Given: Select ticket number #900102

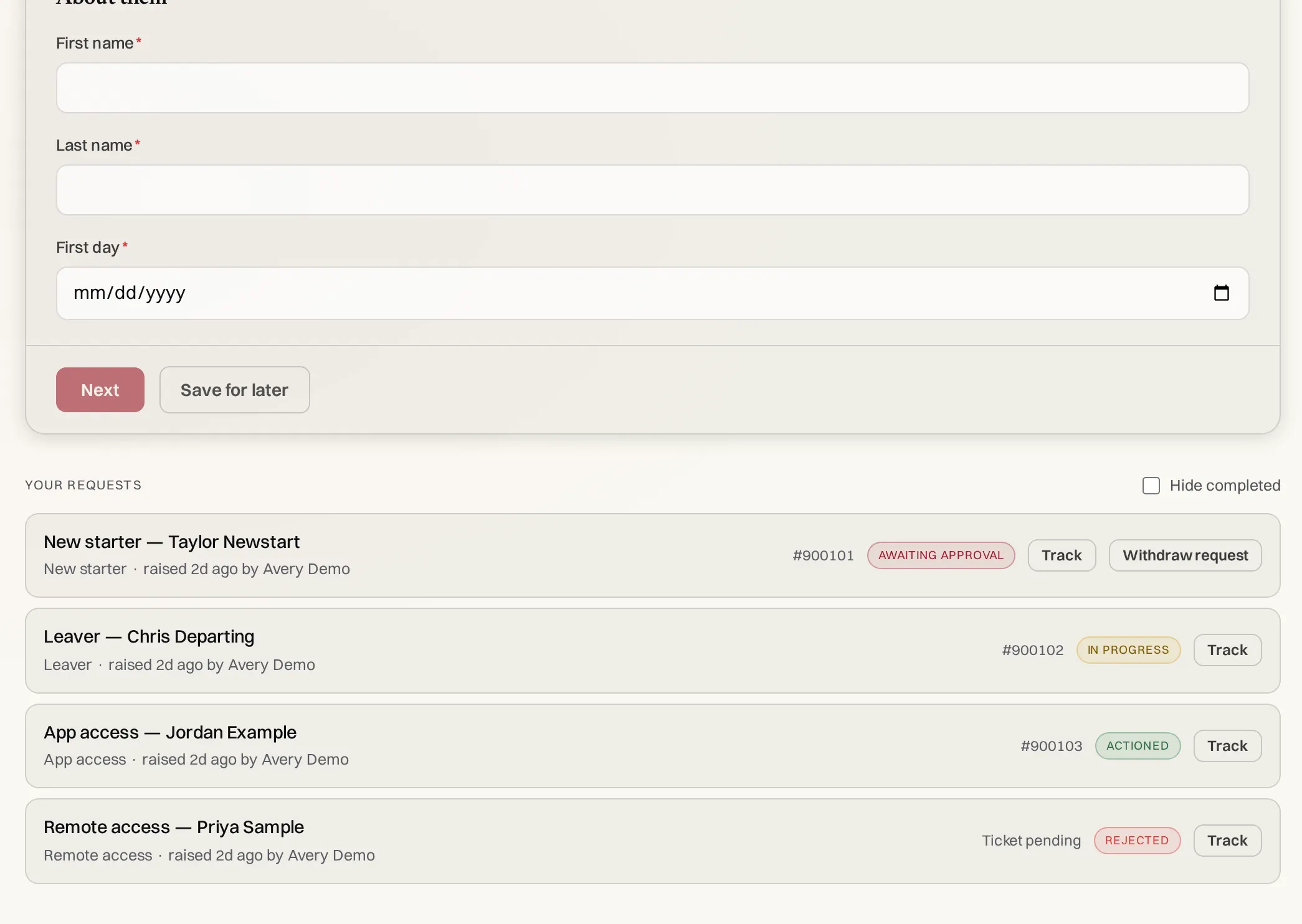Looking at the screenshot, I should click(x=1032, y=650).
